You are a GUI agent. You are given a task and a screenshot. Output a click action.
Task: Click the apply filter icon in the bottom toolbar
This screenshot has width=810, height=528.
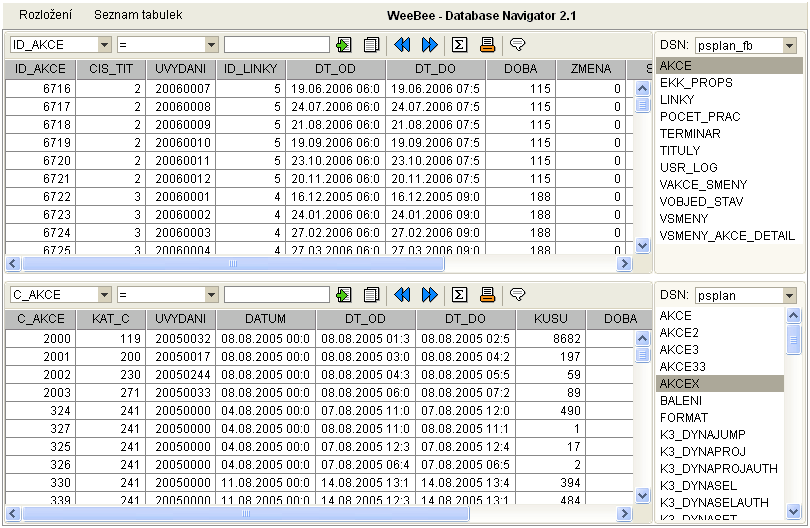tap(344, 295)
